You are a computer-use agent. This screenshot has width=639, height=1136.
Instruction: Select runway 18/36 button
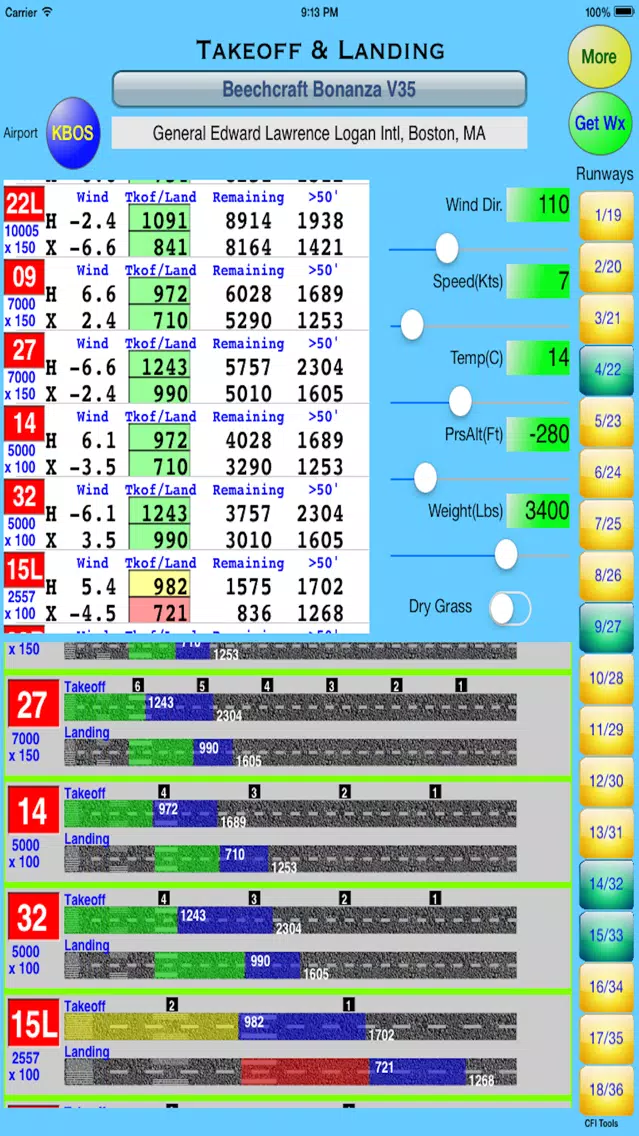click(x=607, y=1090)
